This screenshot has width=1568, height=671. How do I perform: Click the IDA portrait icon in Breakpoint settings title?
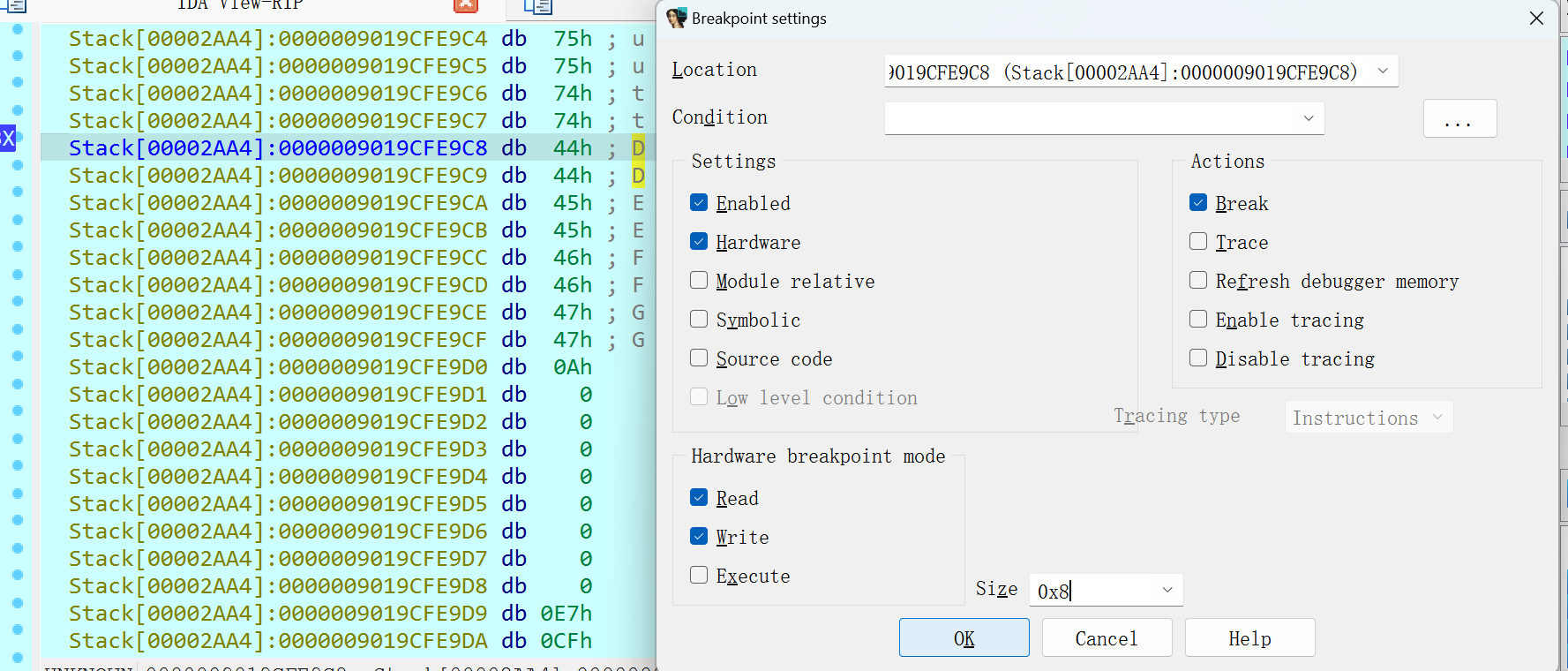point(677,19)
